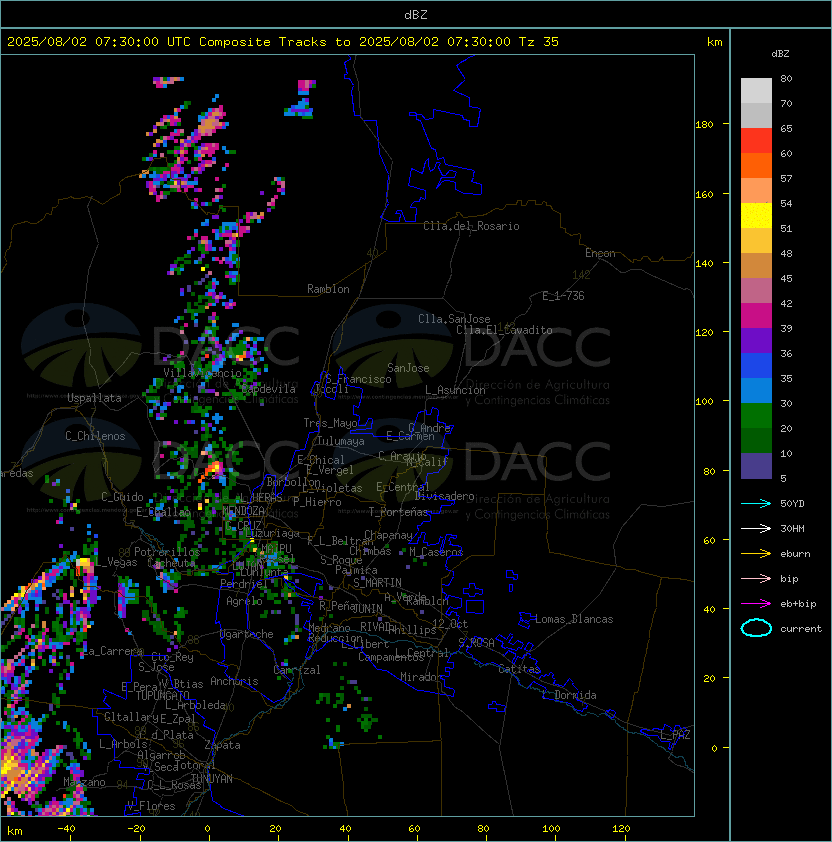Click the 'Uspallata' map label
Screen dimensions: 832x842
[94, 398]
